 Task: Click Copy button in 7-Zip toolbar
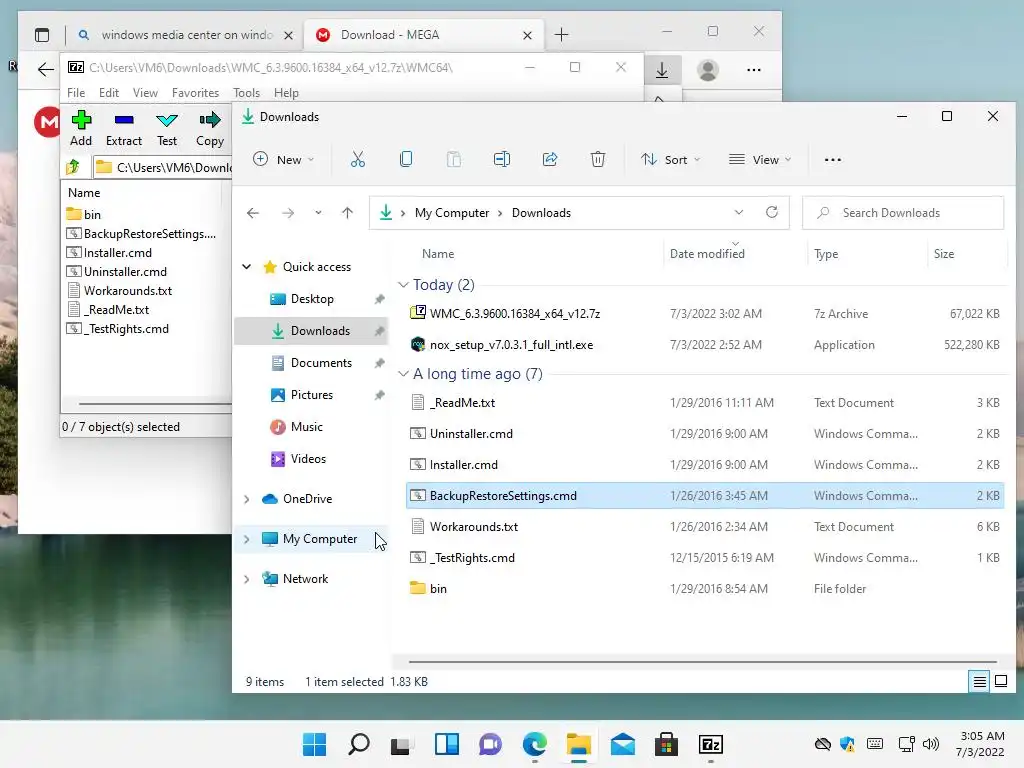[210, 129]
